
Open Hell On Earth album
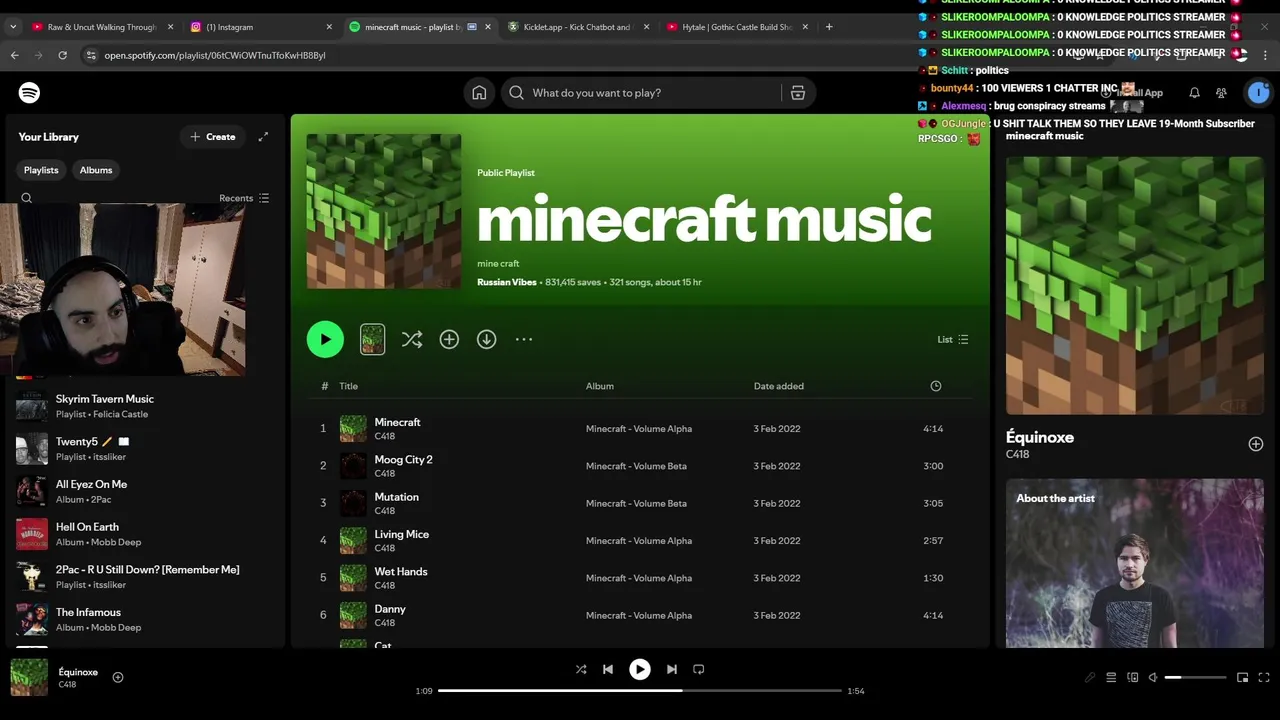tap(145, 534)
